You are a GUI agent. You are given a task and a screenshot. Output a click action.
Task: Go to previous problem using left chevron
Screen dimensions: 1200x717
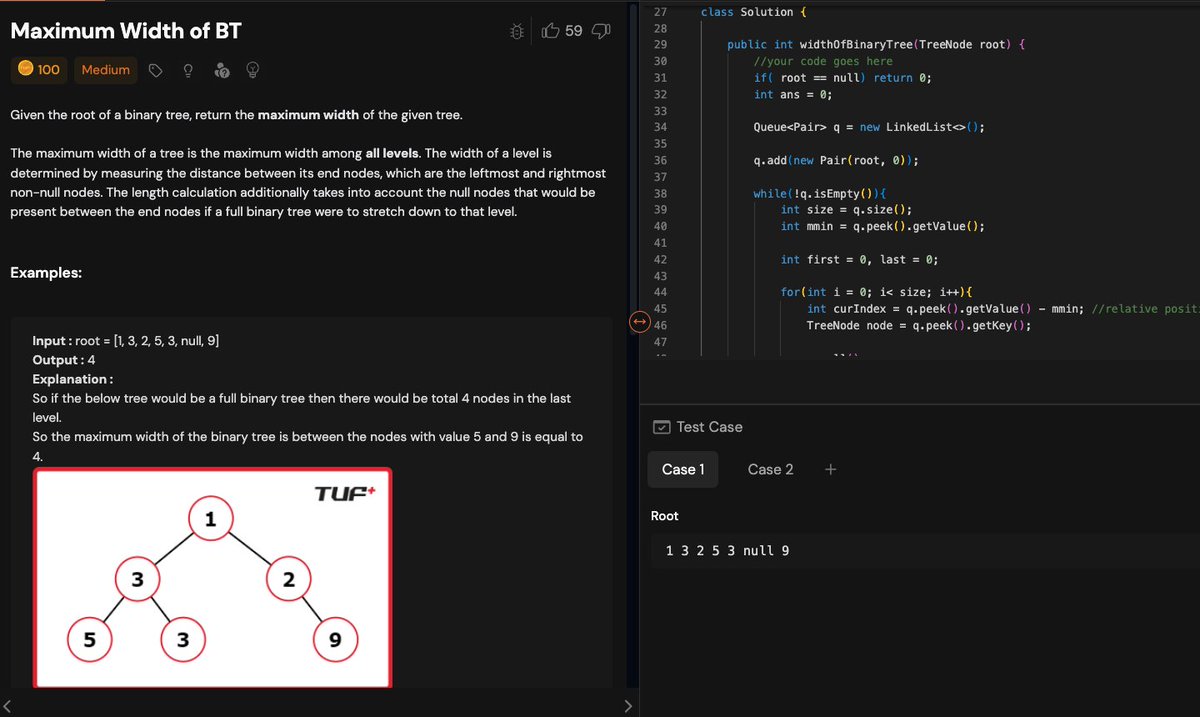[8, 707]
